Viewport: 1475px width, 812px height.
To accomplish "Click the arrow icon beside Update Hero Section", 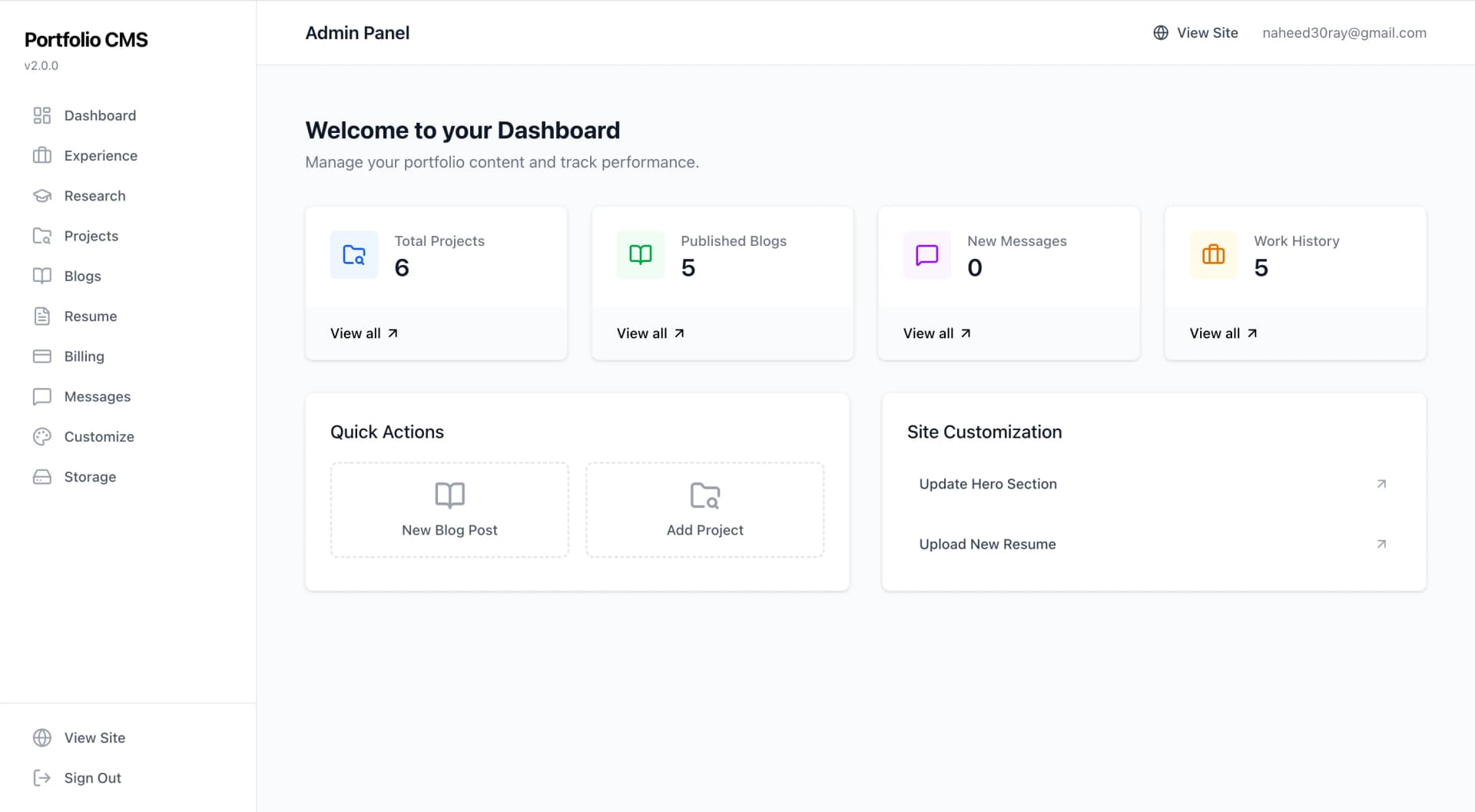I will coord(1381,484).
